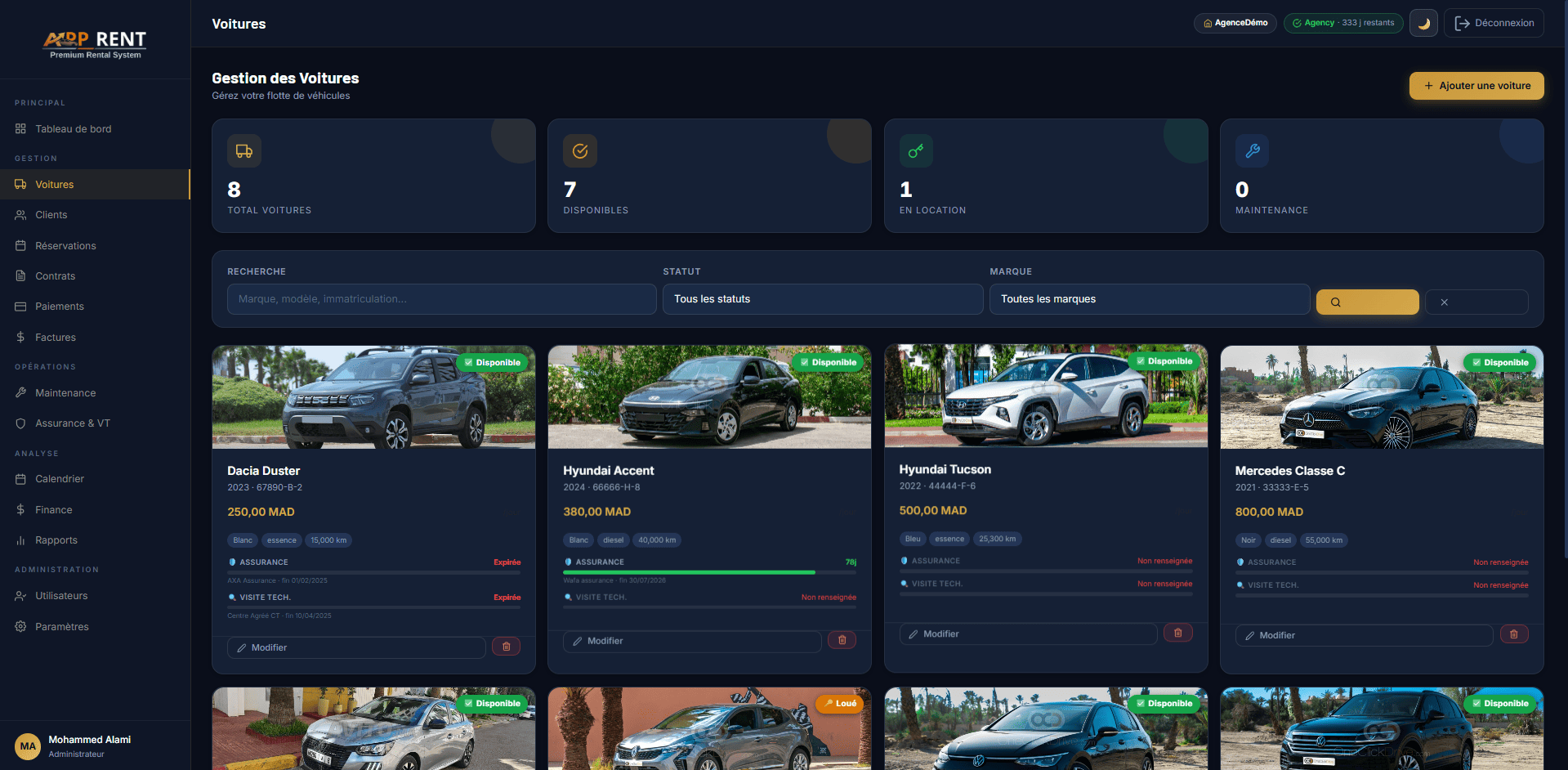This screenshot has height=770, width=1568.
Task: Toggle dark mode with the moon icon
Action: 1423,23
